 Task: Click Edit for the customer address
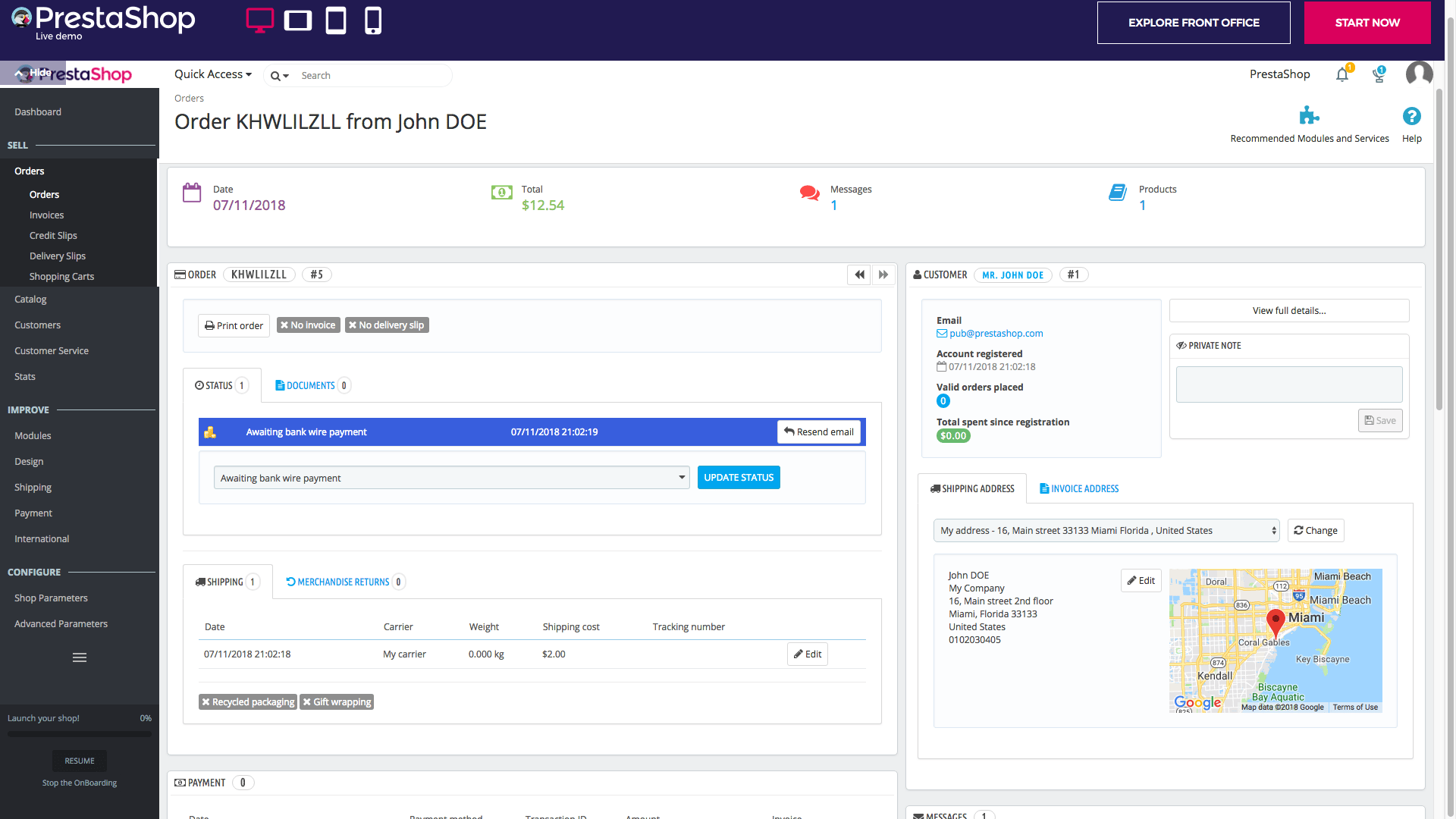pos(1141,580)
